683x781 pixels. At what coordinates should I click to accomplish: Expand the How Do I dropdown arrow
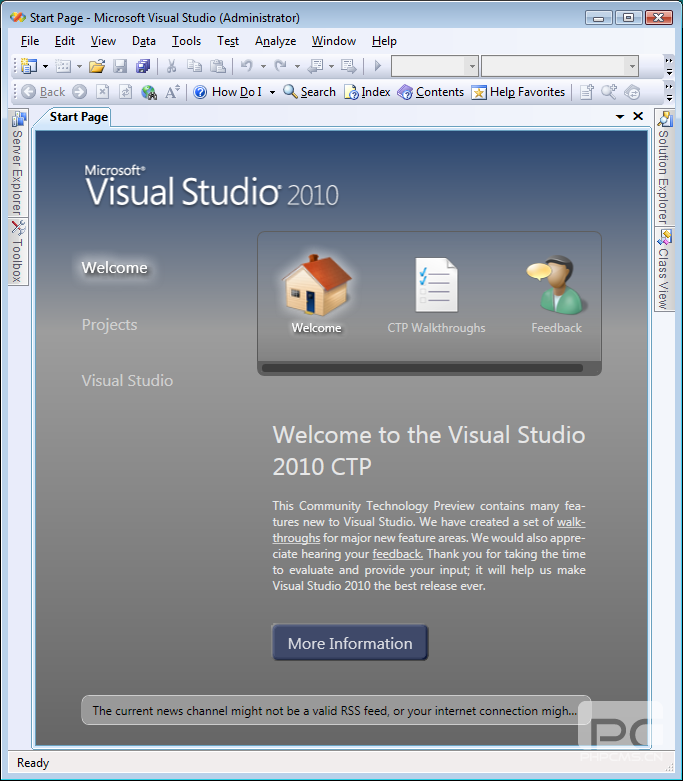click(272, 92)
